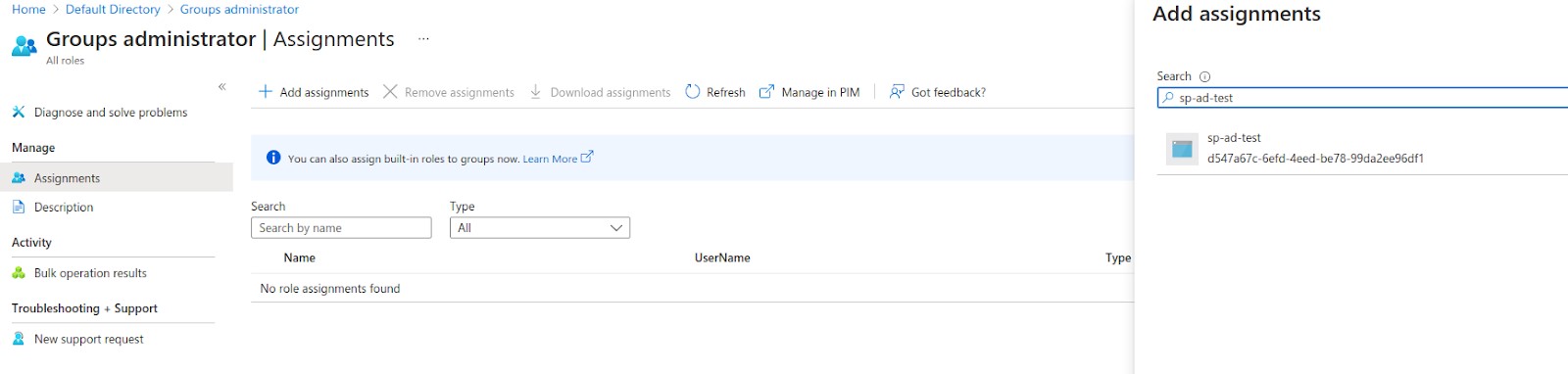
Task: Click the Diagnose wrench icon
Action: [x=19, y=113]
